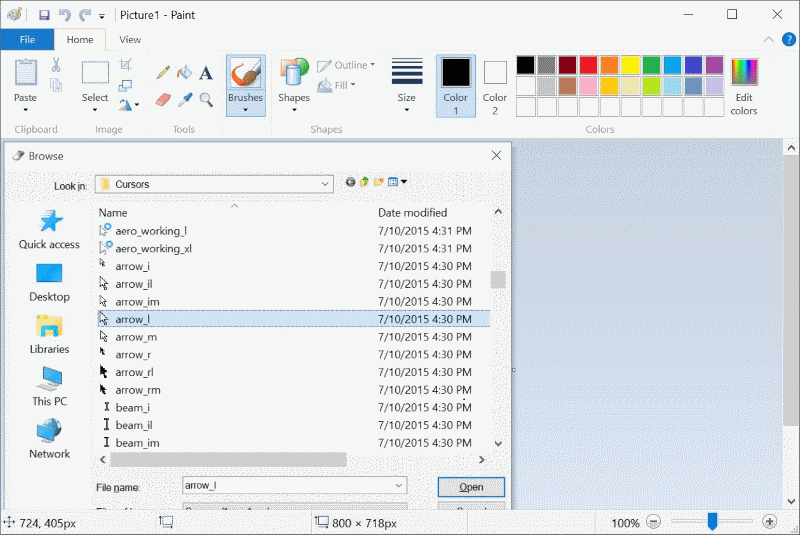The image size is (800, 535).
Task: Activate Color 1 selector
Action: (456, 86)
